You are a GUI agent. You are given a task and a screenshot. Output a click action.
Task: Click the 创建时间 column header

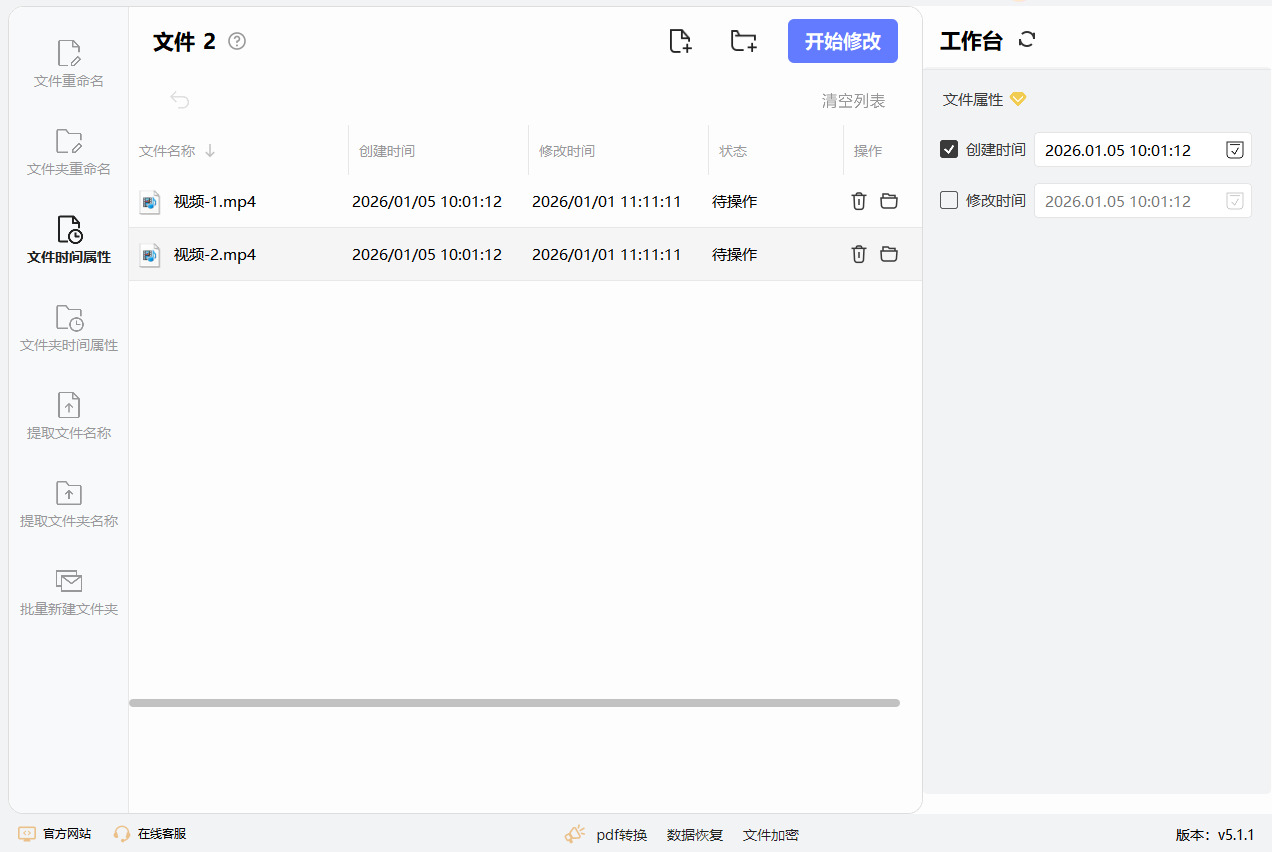(387, 151)
